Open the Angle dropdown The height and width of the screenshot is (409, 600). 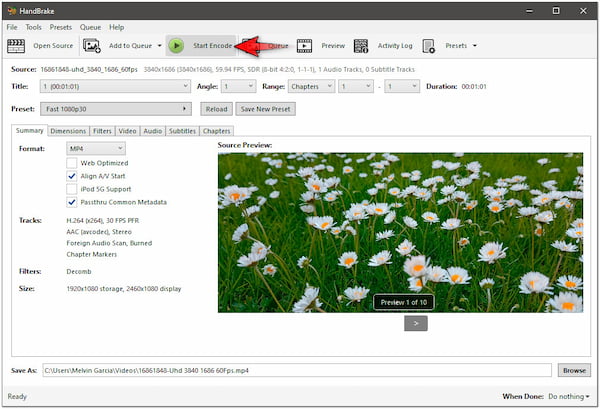[238, 86]
